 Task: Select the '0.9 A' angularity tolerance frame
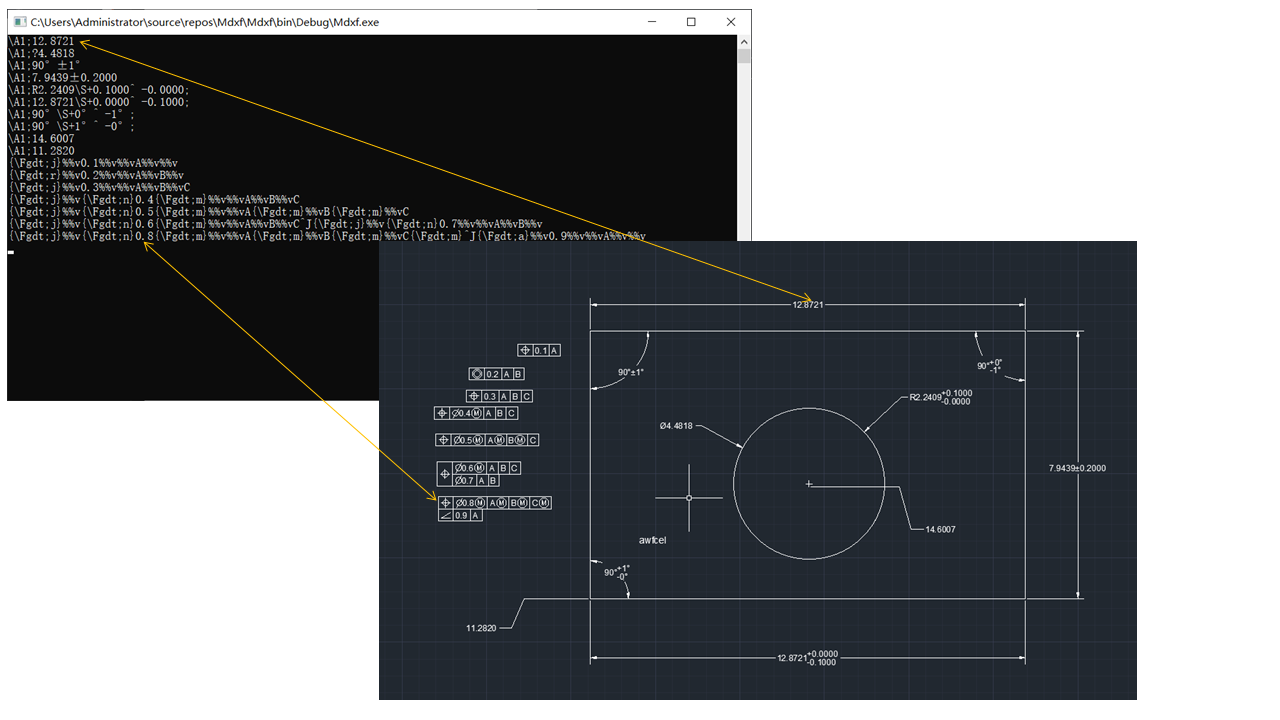[460, 515]
